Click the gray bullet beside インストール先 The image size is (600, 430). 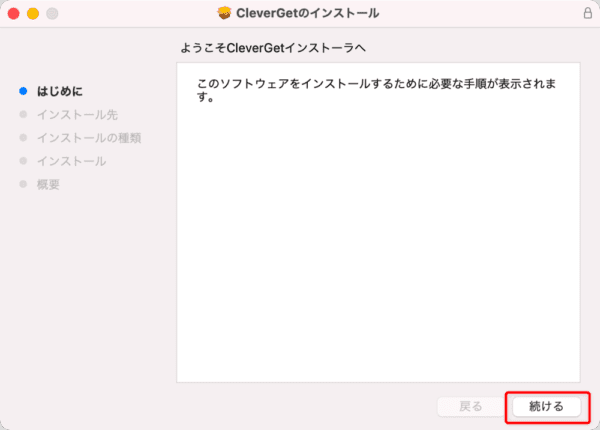[x=23, y=114]
